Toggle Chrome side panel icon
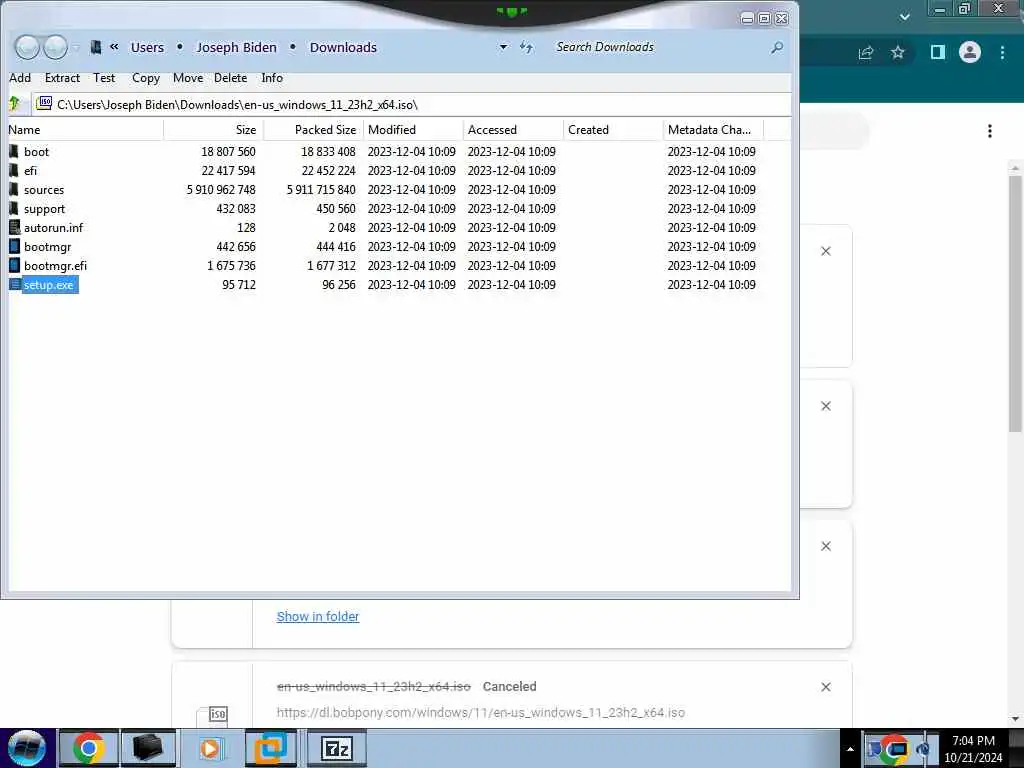The height and width of the screenshot is (768, 1024). [938, 52]
